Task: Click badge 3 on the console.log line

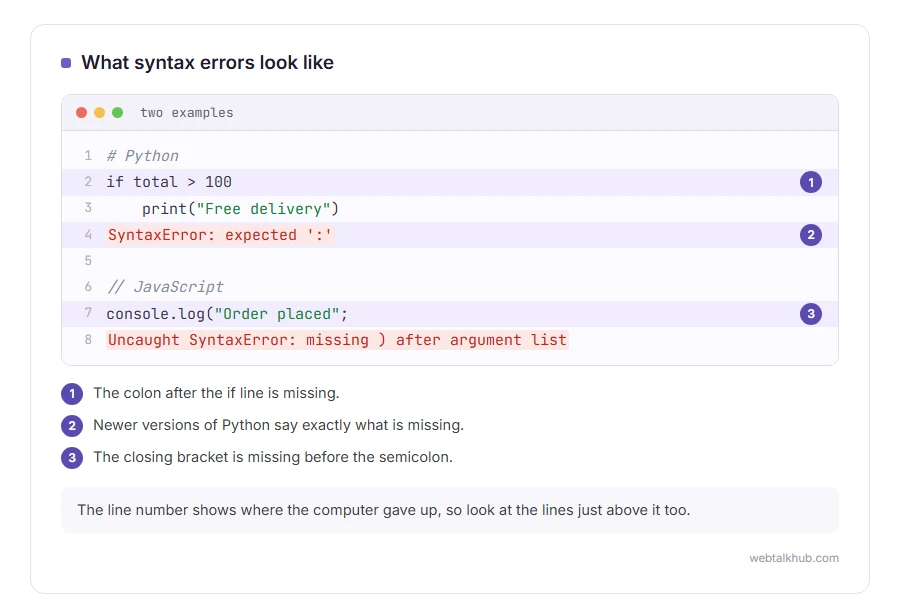Action: tap(810, 314)
